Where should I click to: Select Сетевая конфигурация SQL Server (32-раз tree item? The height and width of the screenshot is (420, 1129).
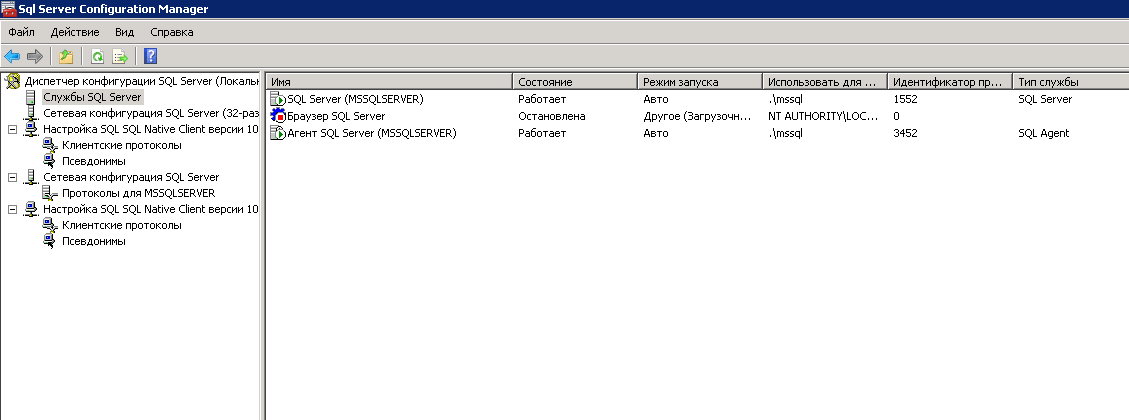click(x=150, y=113)
